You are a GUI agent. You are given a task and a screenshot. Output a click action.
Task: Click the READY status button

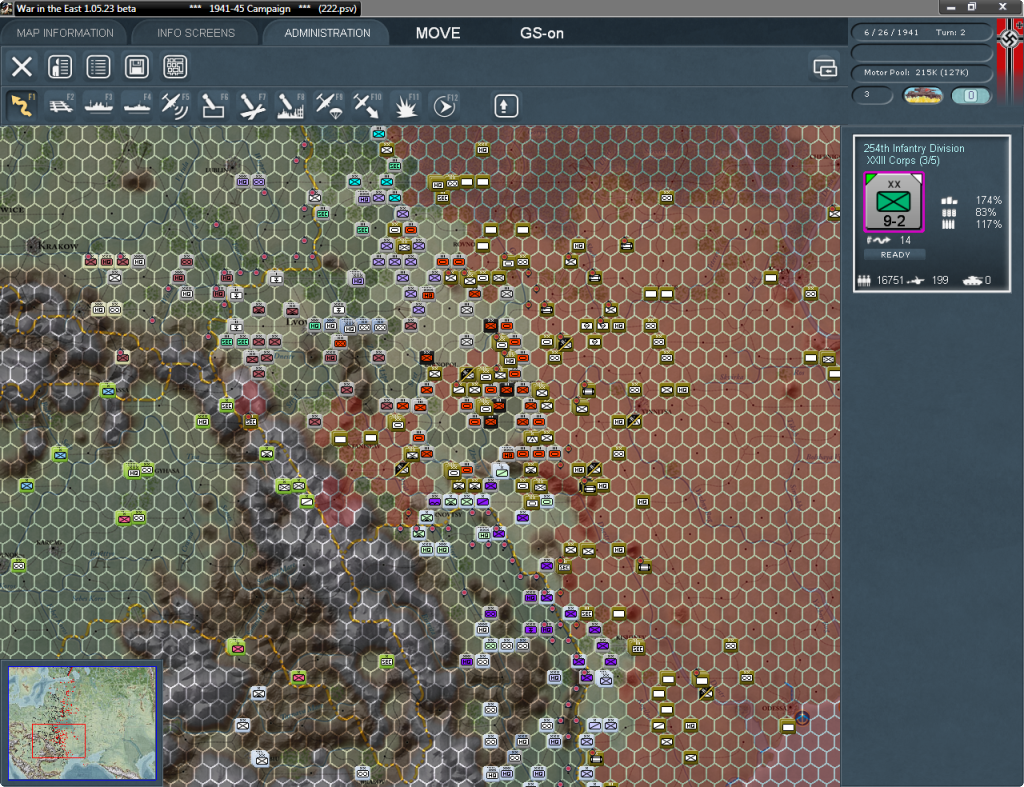point(895,255)
